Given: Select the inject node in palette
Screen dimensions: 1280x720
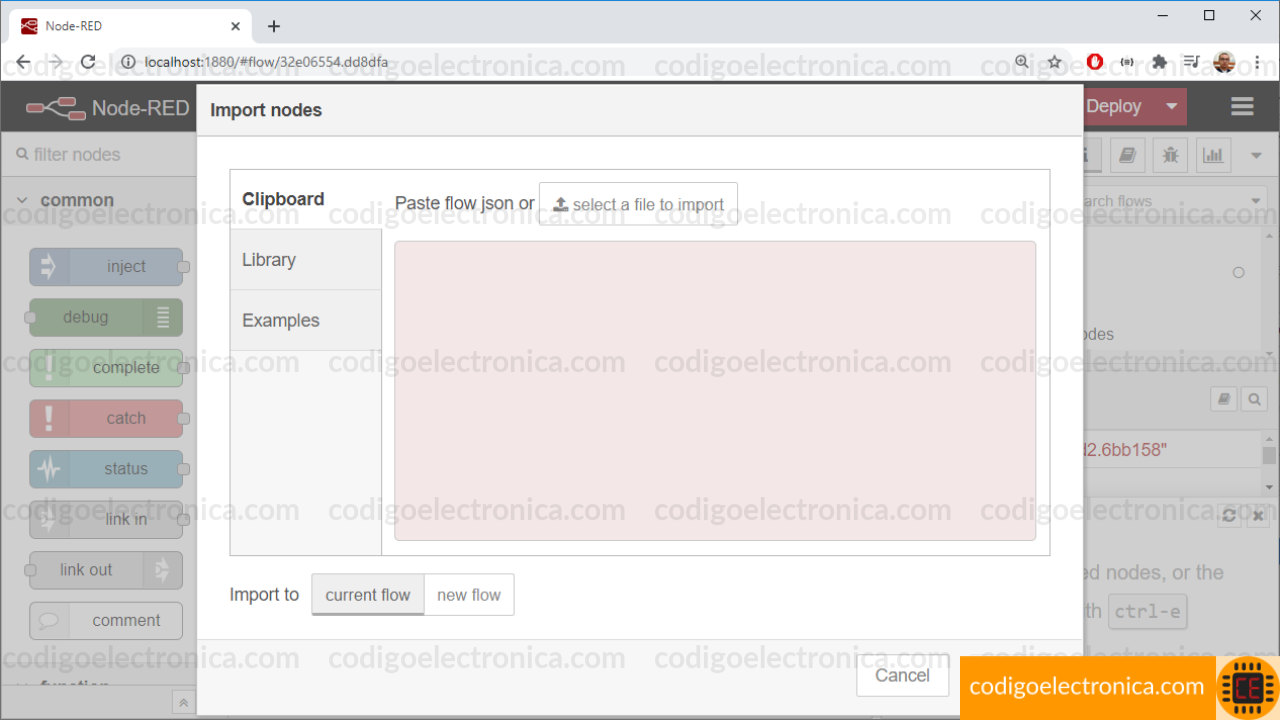Looking at the screenshot, I should (x=106, y=267).
